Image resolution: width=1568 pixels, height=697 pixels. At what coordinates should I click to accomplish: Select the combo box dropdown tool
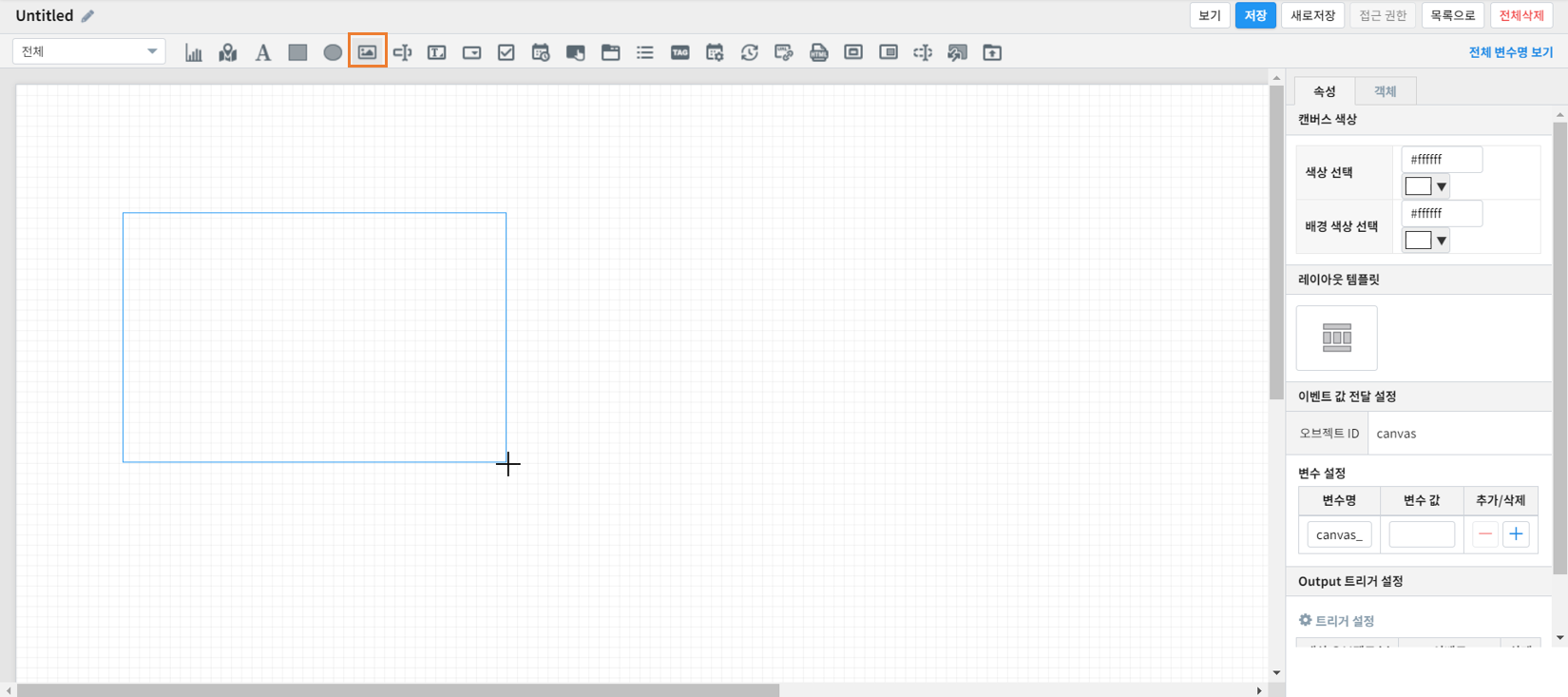point(471,52)
